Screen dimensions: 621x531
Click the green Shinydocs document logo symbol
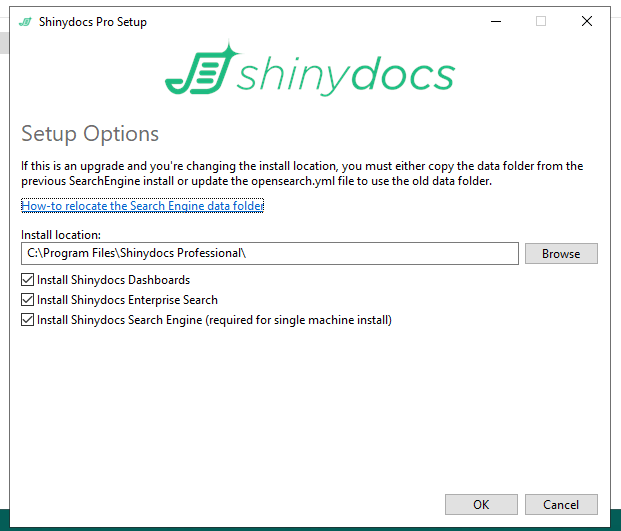click(199, 72)
